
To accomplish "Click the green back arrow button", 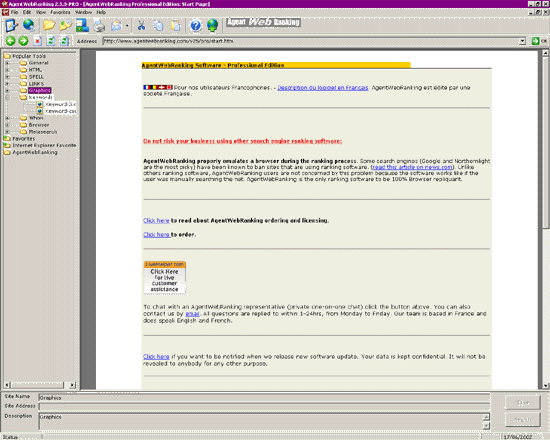I will point(11,41).
